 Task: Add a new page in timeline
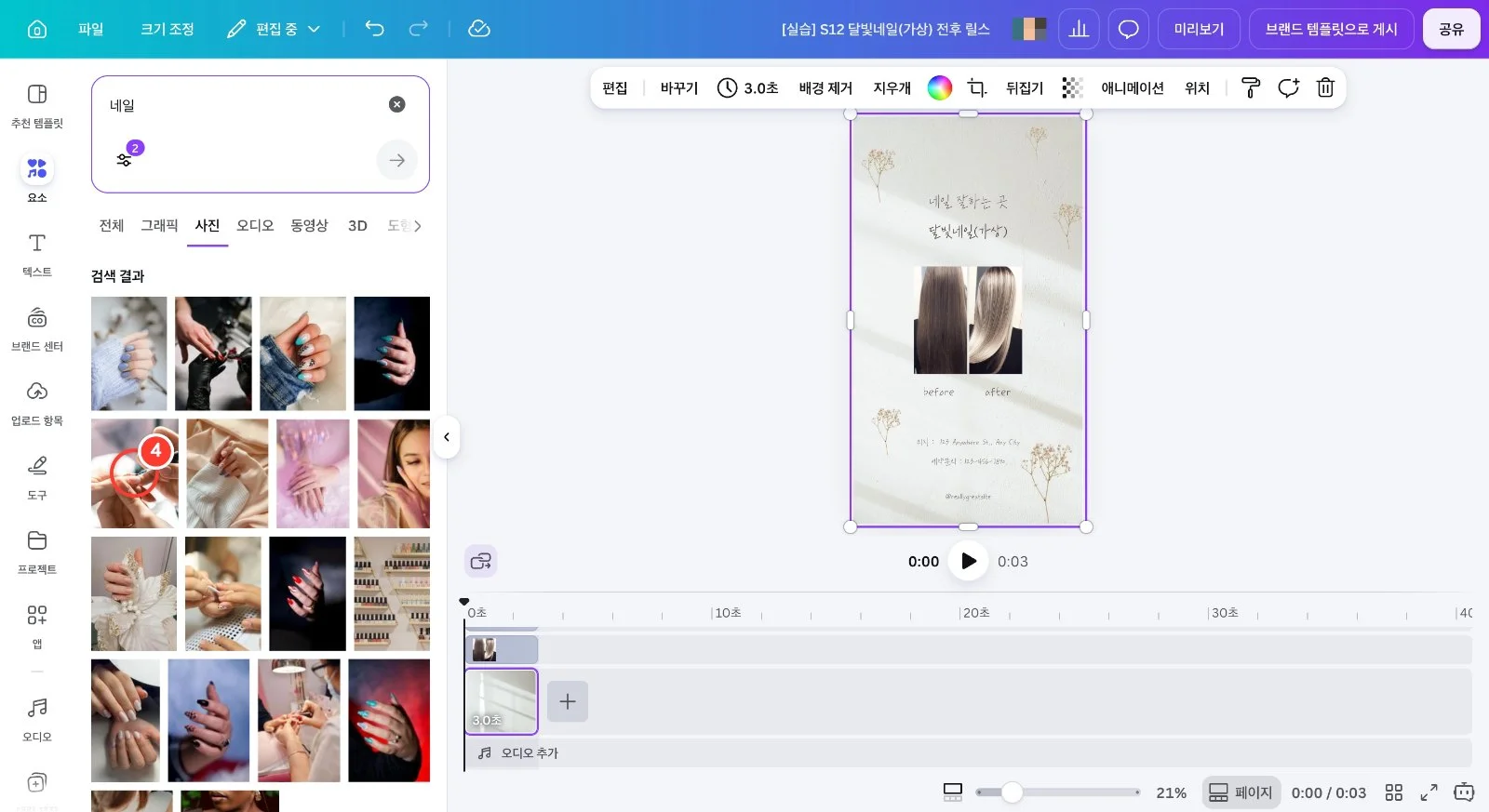tap(568, 701)
